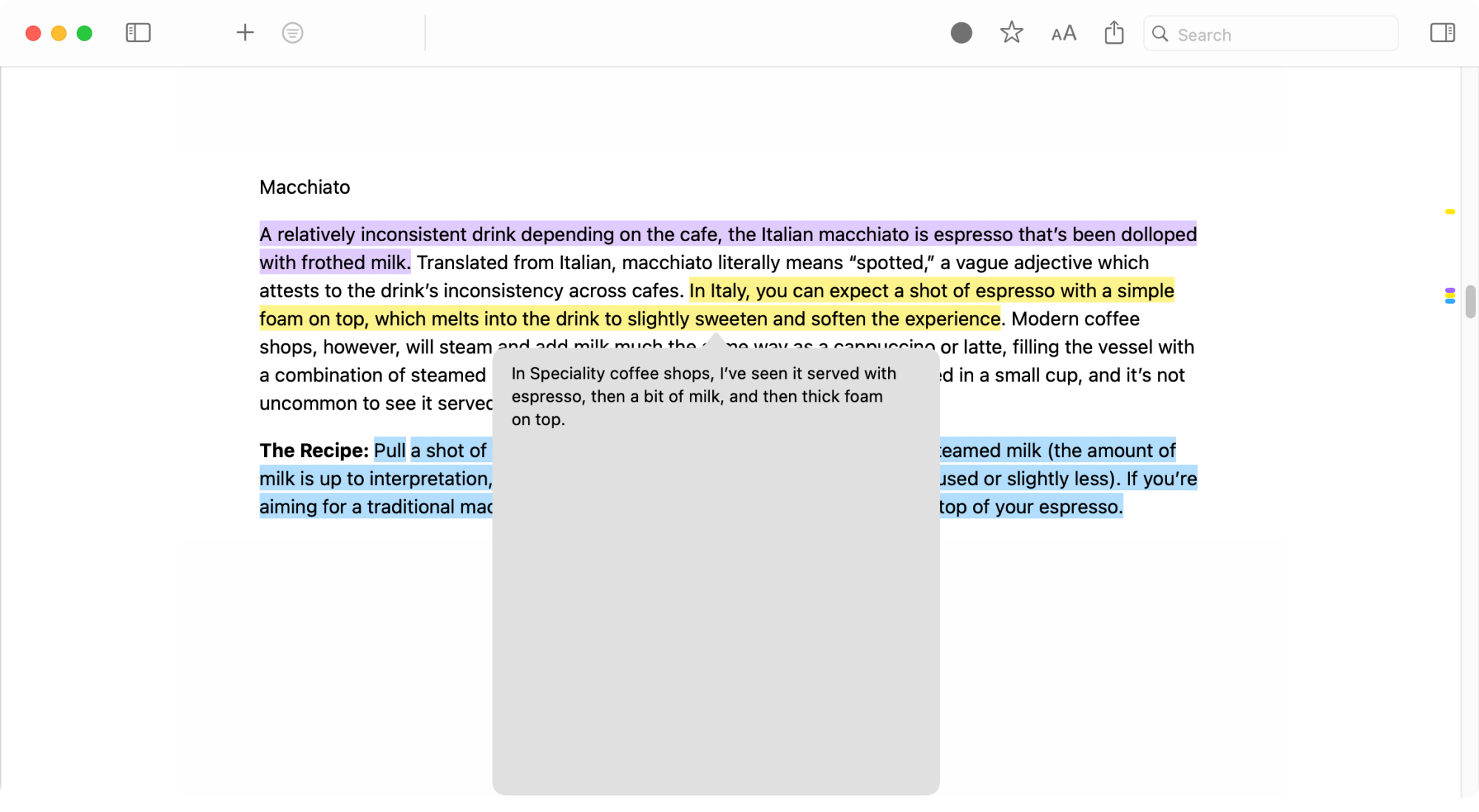The image size is (1479, 812).
Task: Toggle the dark mode circle icon
Action: tap(960, 33)
